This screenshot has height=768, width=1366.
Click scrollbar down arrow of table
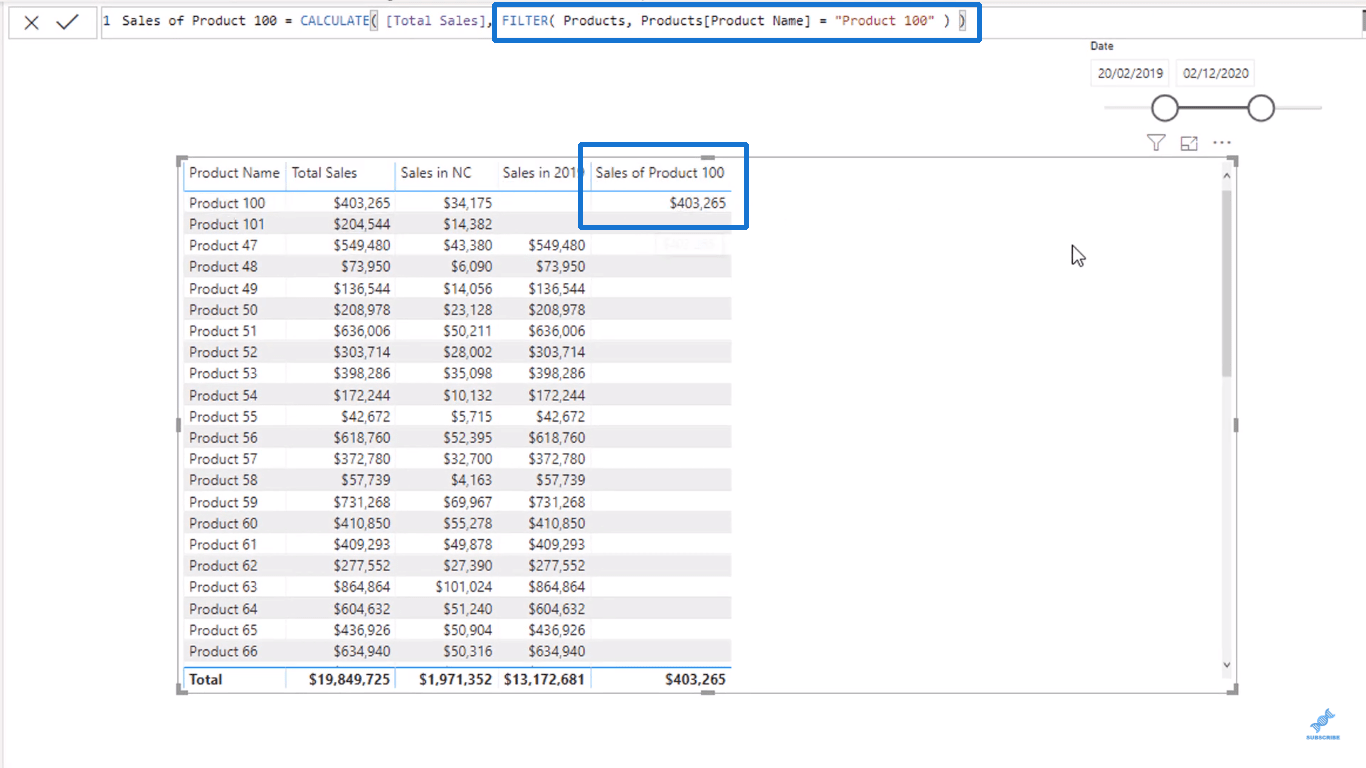click(1227, 665)
